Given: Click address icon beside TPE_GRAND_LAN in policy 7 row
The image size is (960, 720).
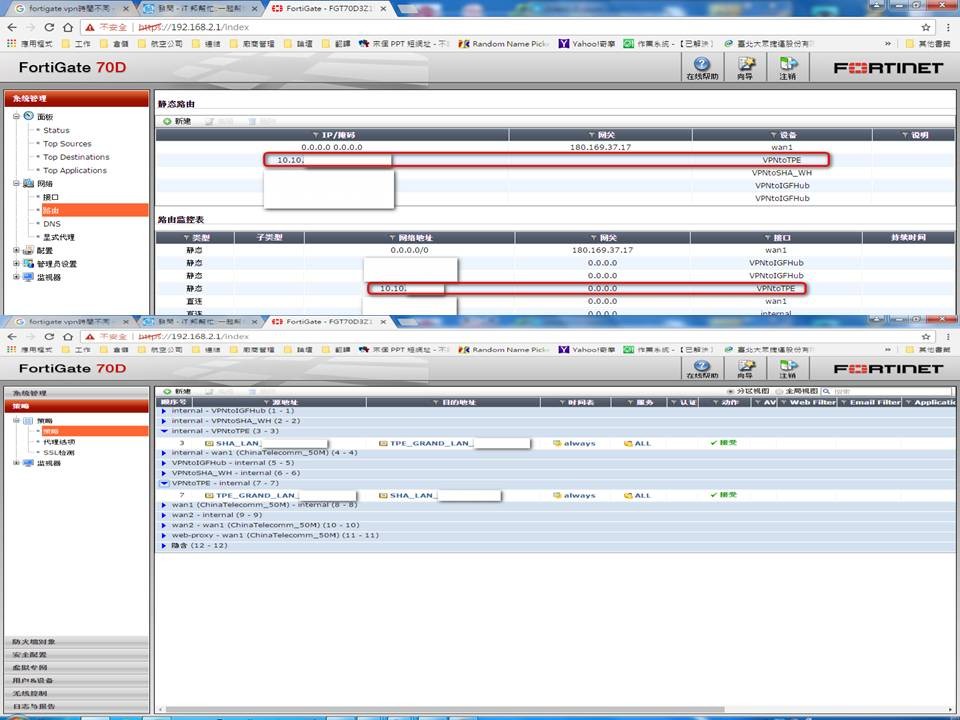Looking at the screenshot, I should [x=209, y=495].
